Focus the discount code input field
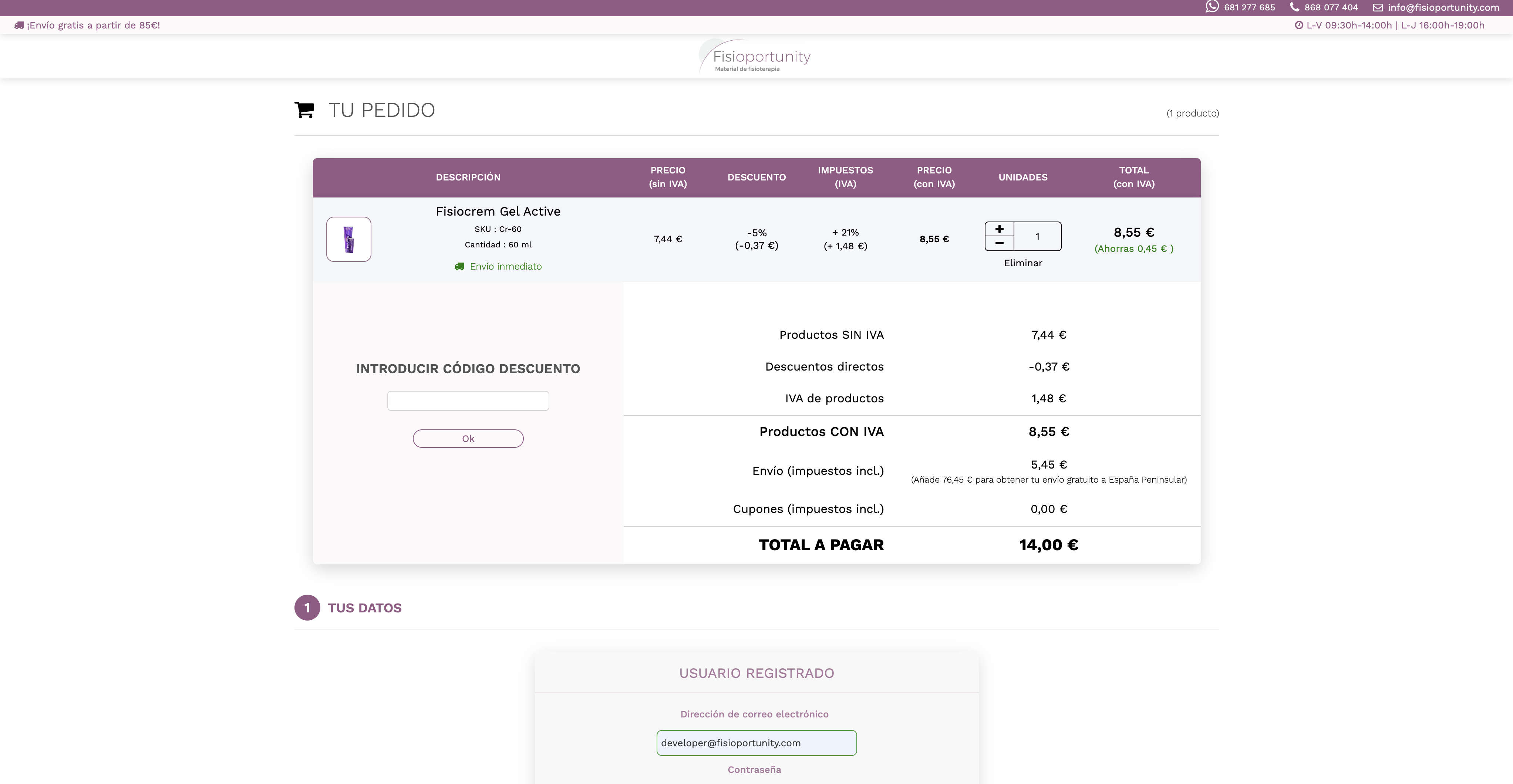 [x=468, y=401]
